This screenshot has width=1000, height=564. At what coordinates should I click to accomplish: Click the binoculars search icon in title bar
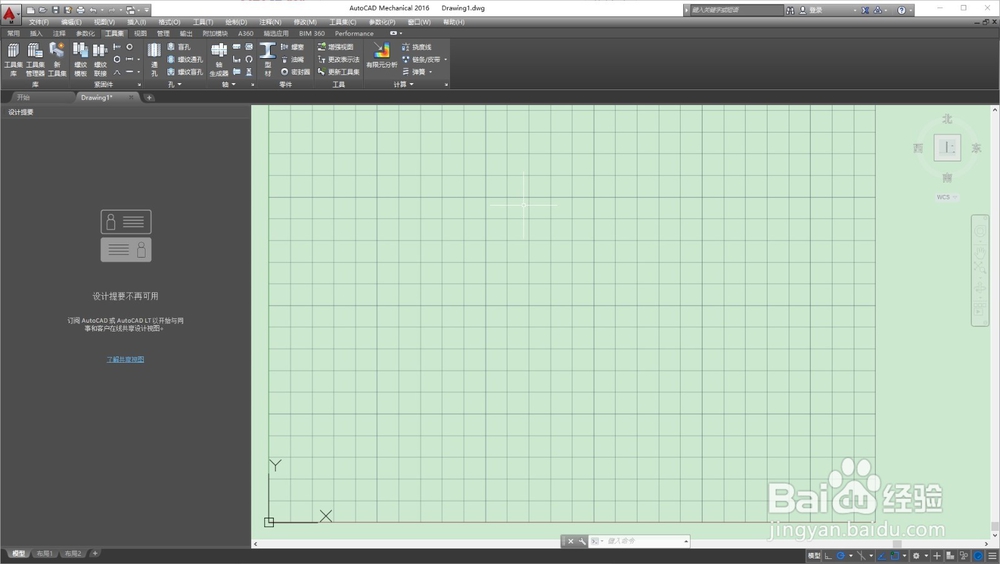tap(790, 10)
